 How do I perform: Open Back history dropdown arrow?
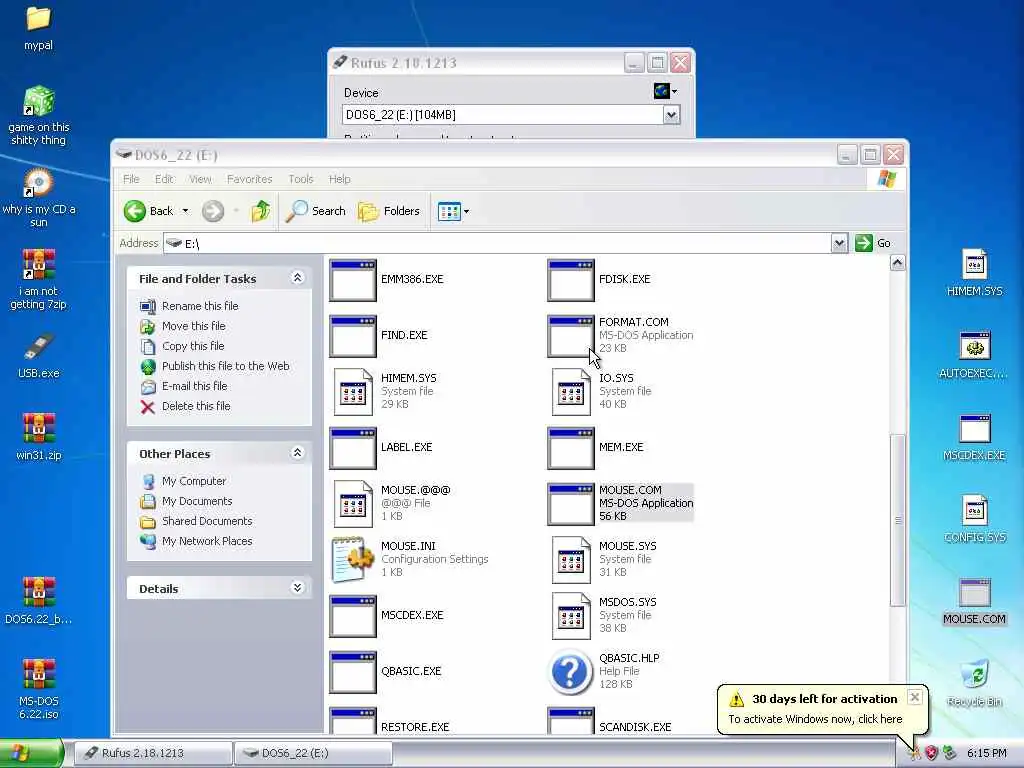tap(185, 211)
